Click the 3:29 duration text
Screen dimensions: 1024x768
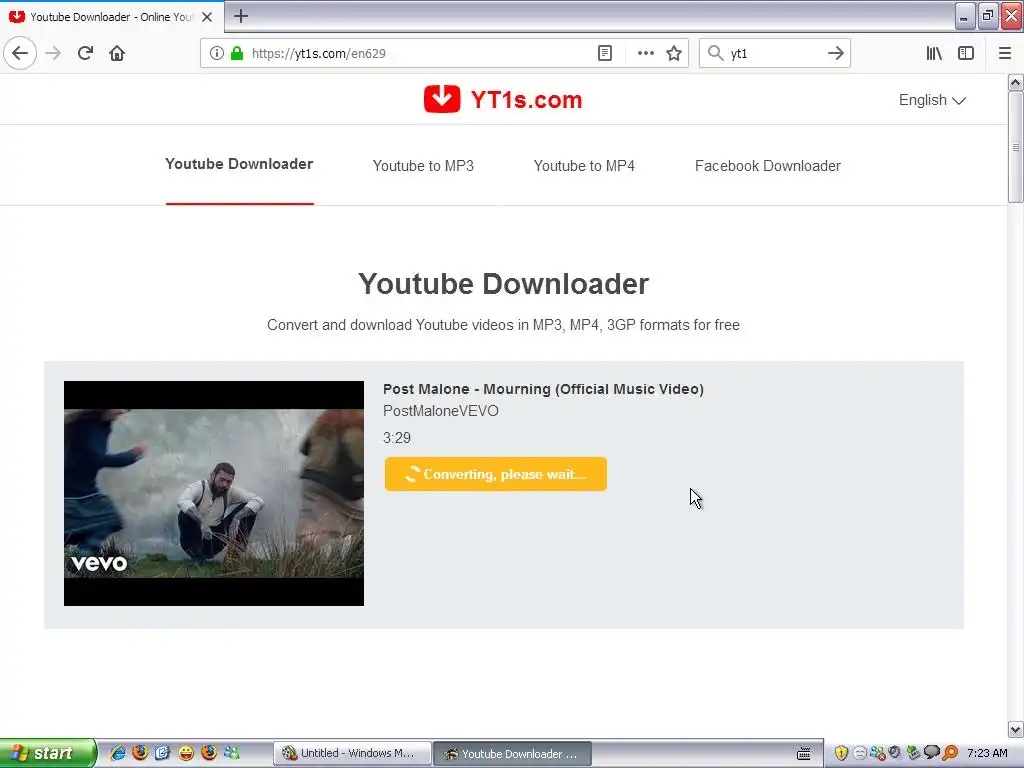click(397, 438)
